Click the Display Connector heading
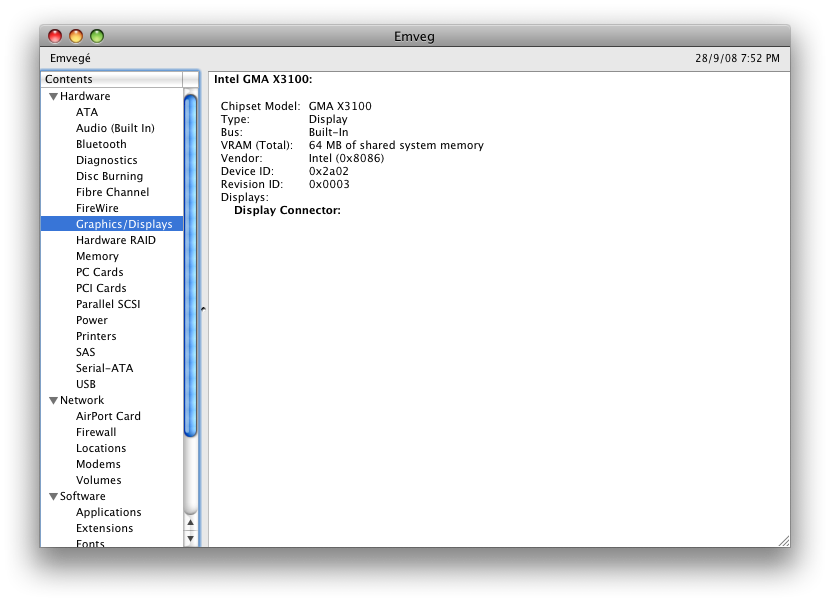 coord(287,210)
